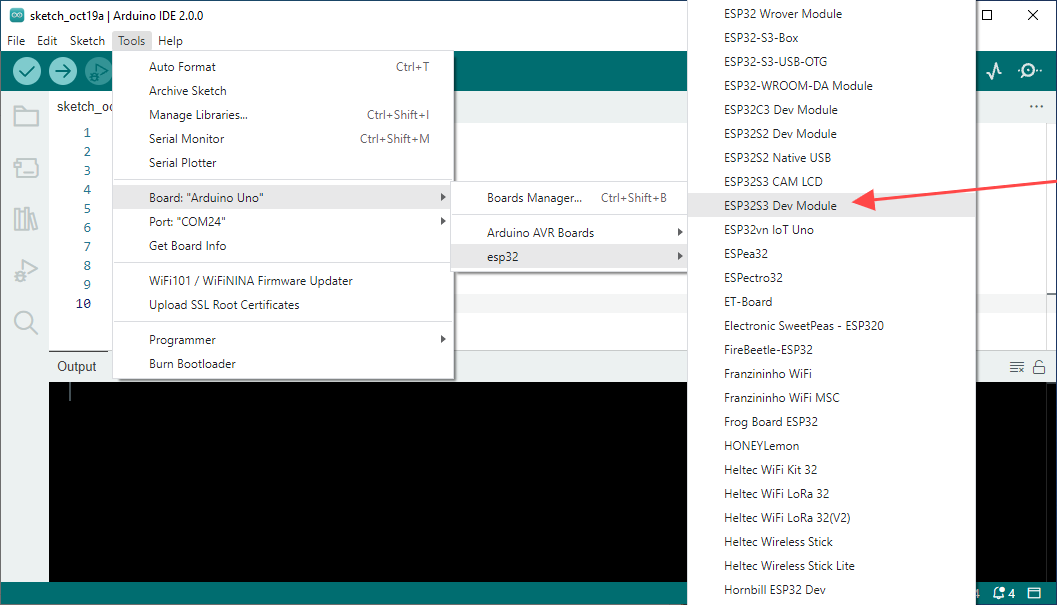This screenshot has width=1057, height=605.
Task: Clear output using the lines icon
Action: pos(1017,367)
